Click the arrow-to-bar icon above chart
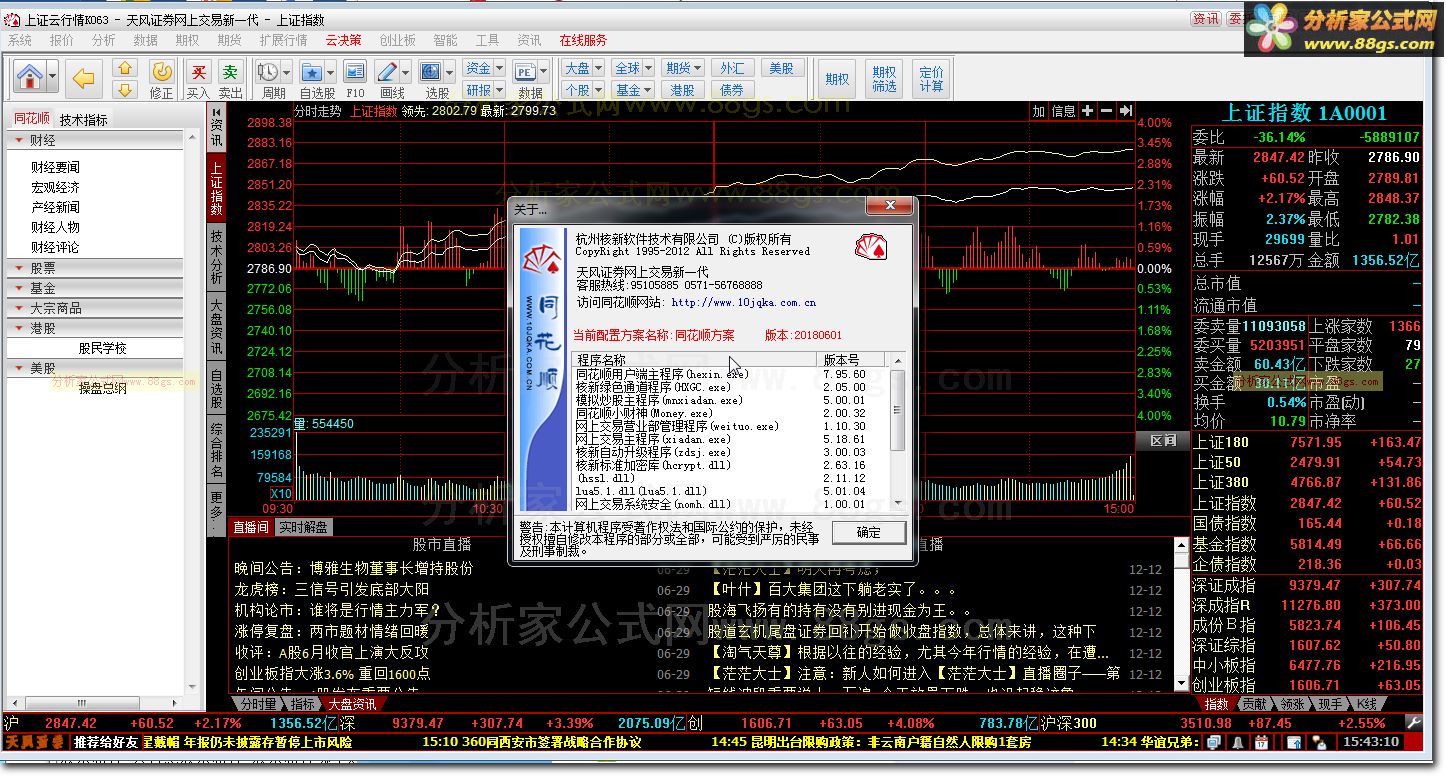 1125,111
